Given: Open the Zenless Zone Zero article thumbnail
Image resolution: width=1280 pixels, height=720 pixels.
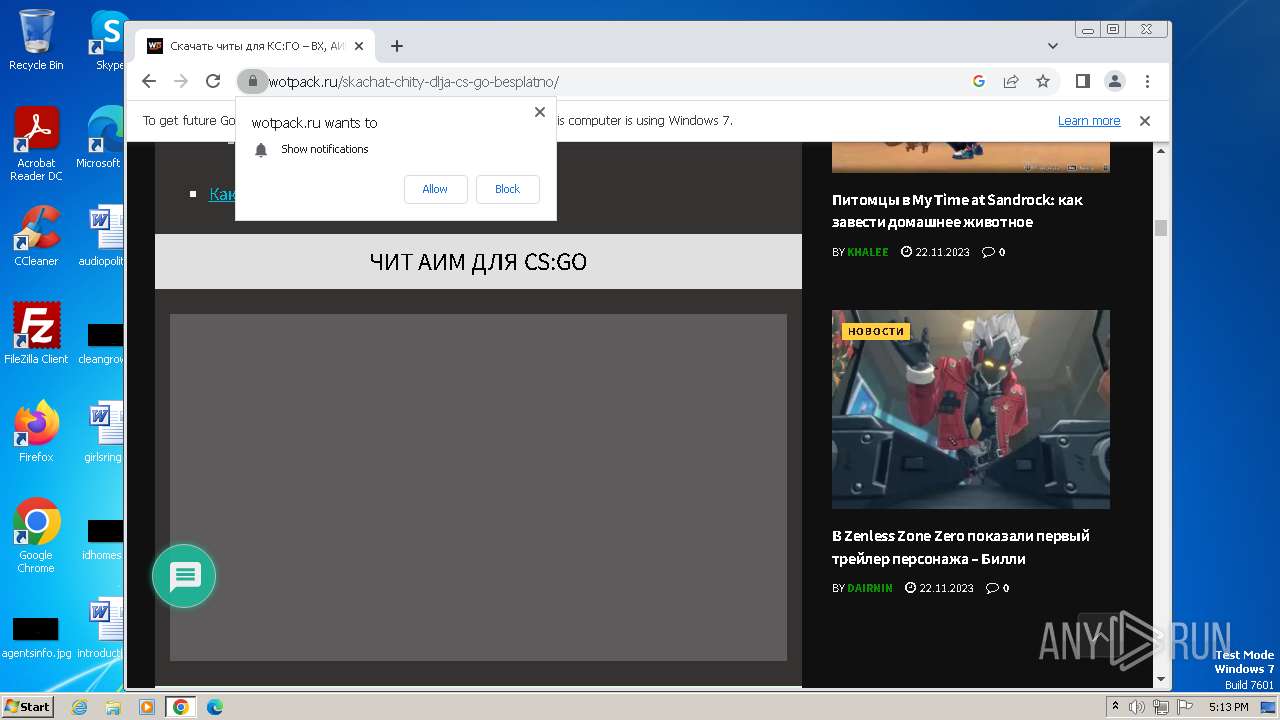Looking at the screenshot, I should (x=971, y=409).
